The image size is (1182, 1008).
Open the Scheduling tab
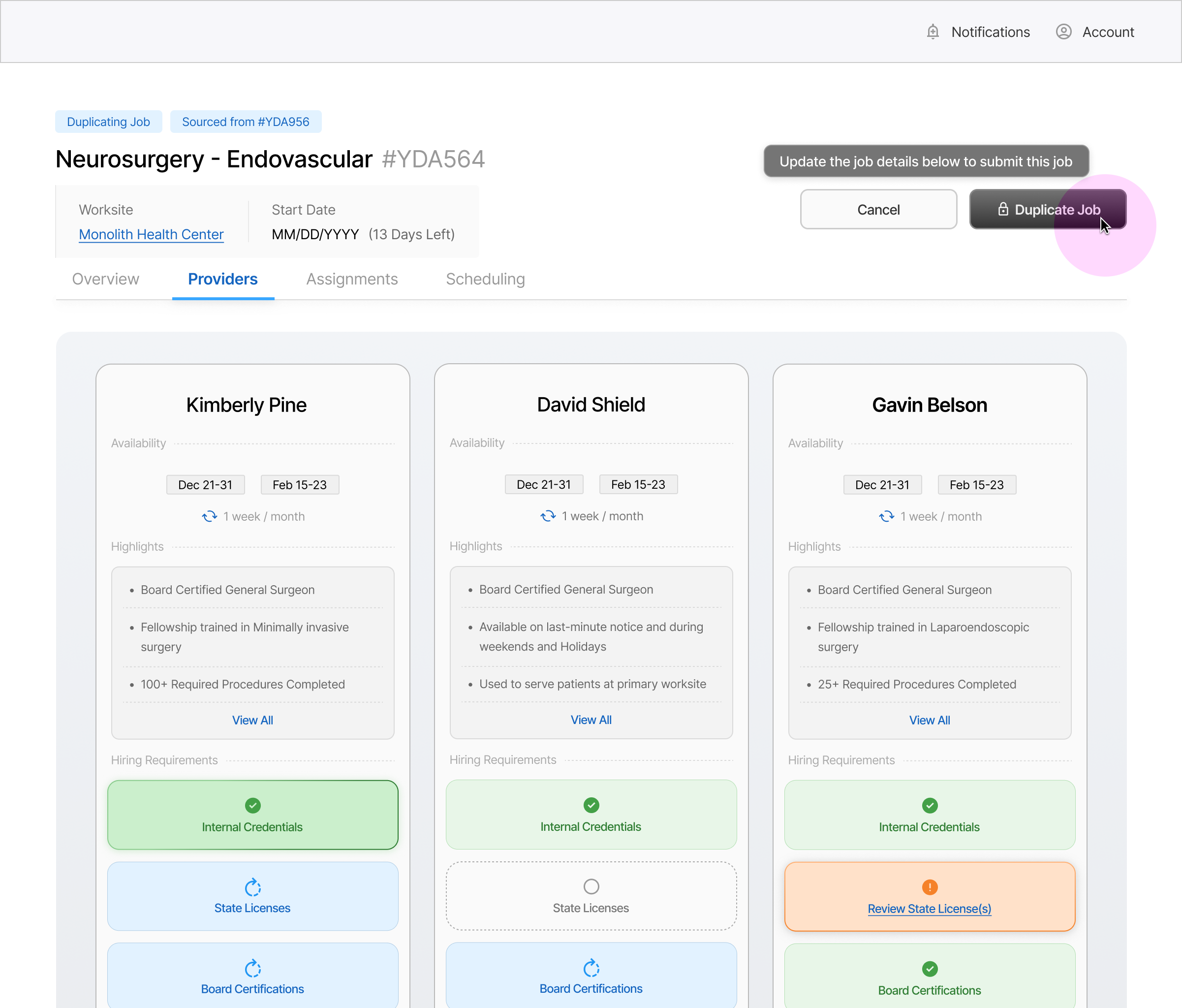pos(485,279)
